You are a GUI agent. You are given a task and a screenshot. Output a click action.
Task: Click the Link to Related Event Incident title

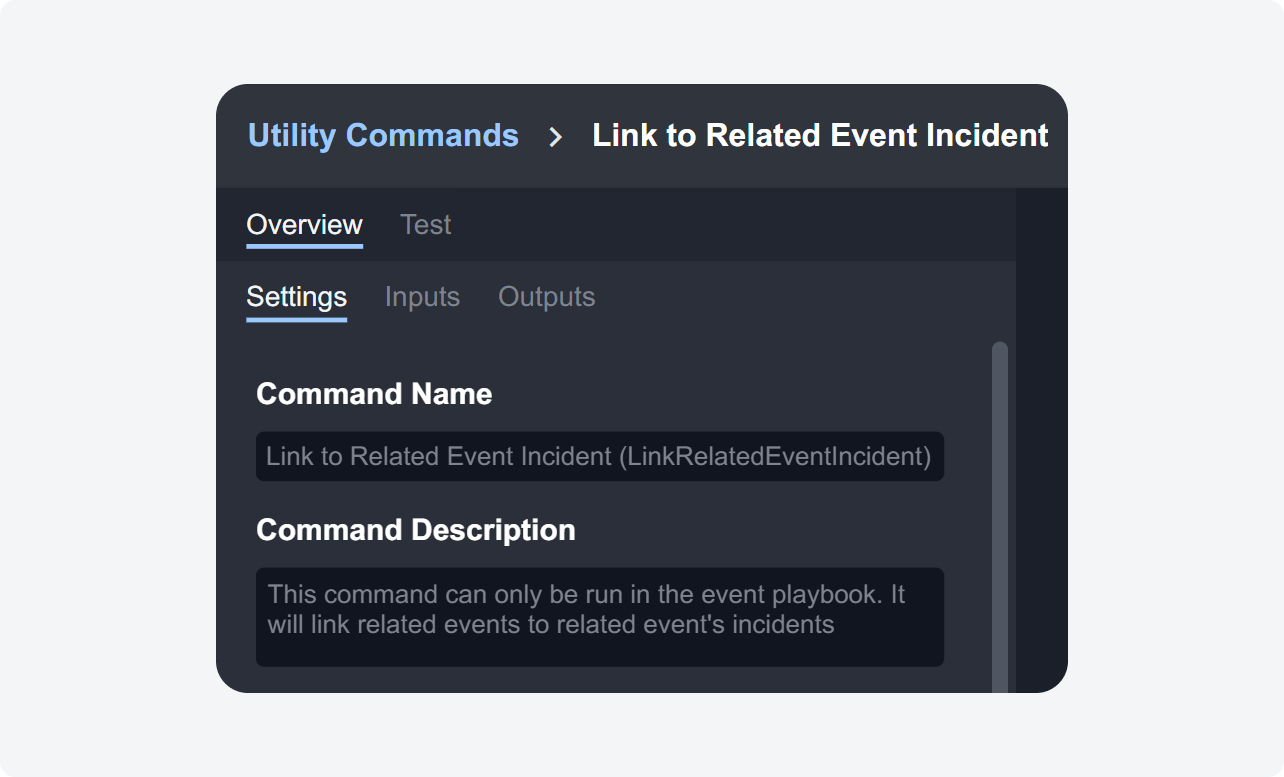819,136
